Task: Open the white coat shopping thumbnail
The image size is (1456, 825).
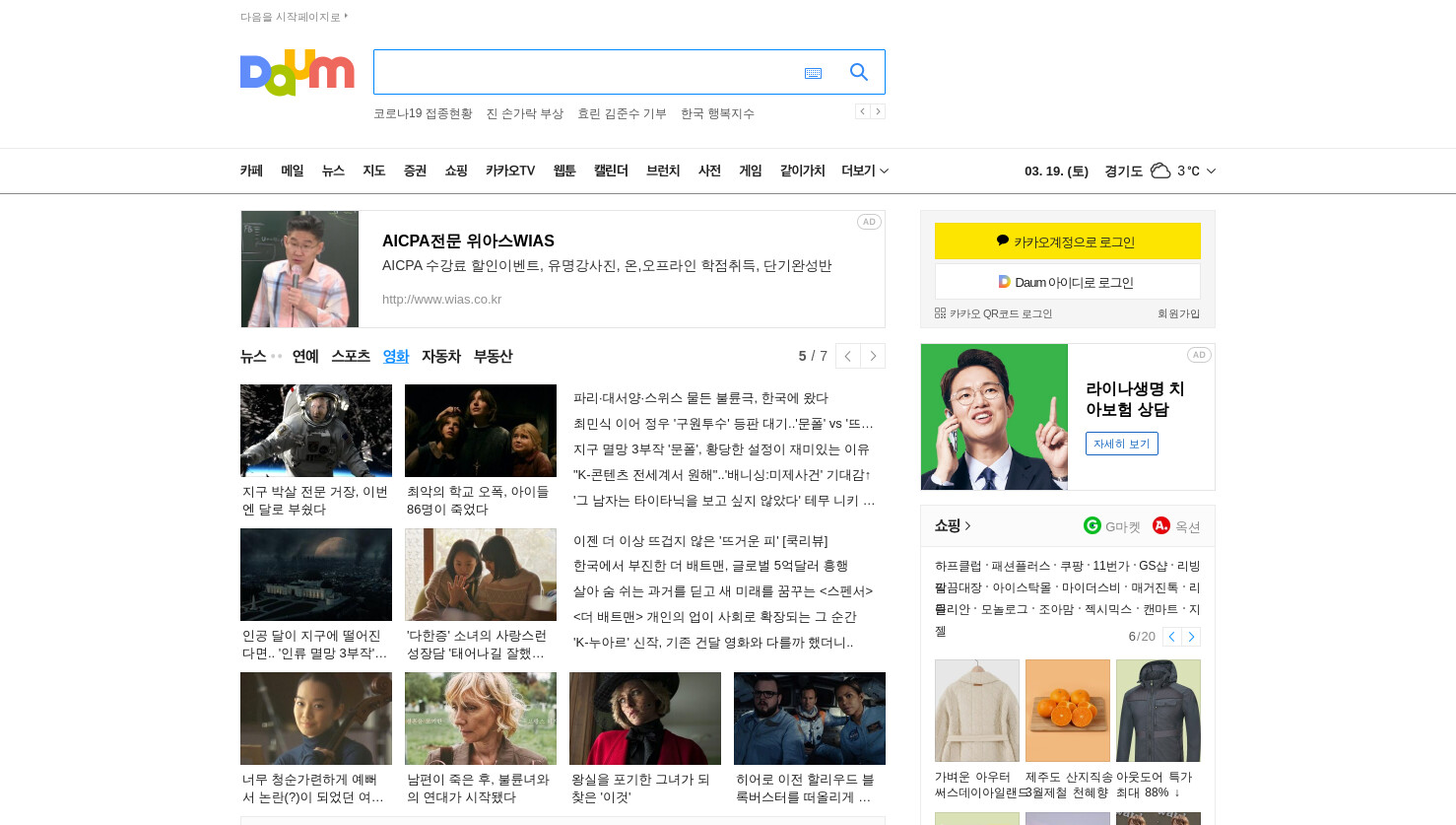Action: [x=977, y=711]
